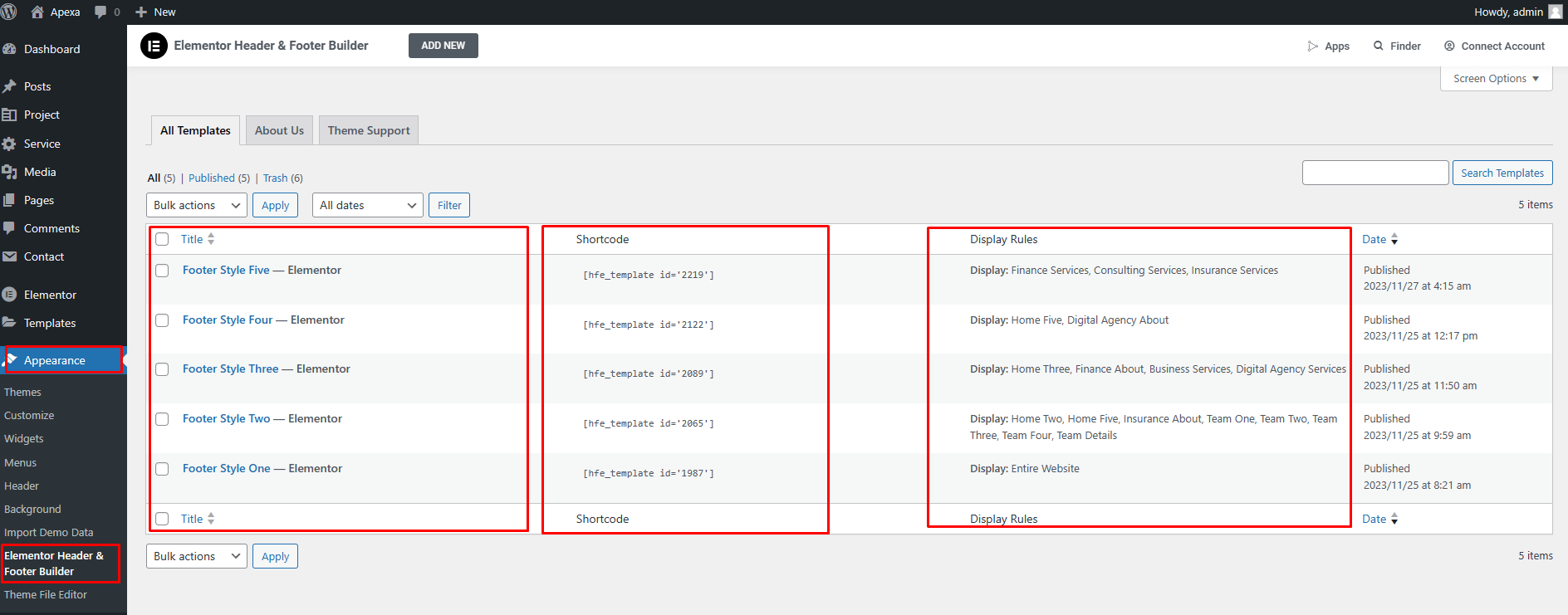1568x615 pixels.
Task: Open Themes submenu item
Action: [22, 392]
